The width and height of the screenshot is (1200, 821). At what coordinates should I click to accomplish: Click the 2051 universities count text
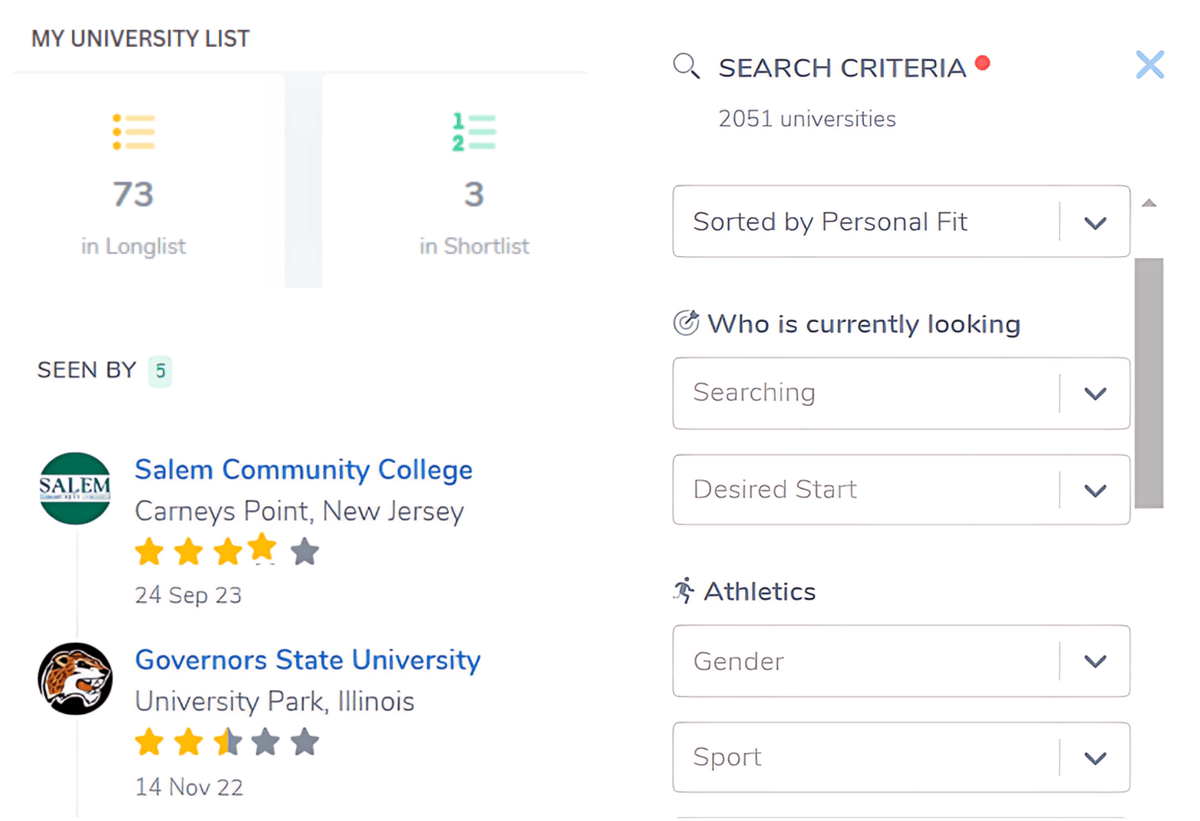(806, 118)
